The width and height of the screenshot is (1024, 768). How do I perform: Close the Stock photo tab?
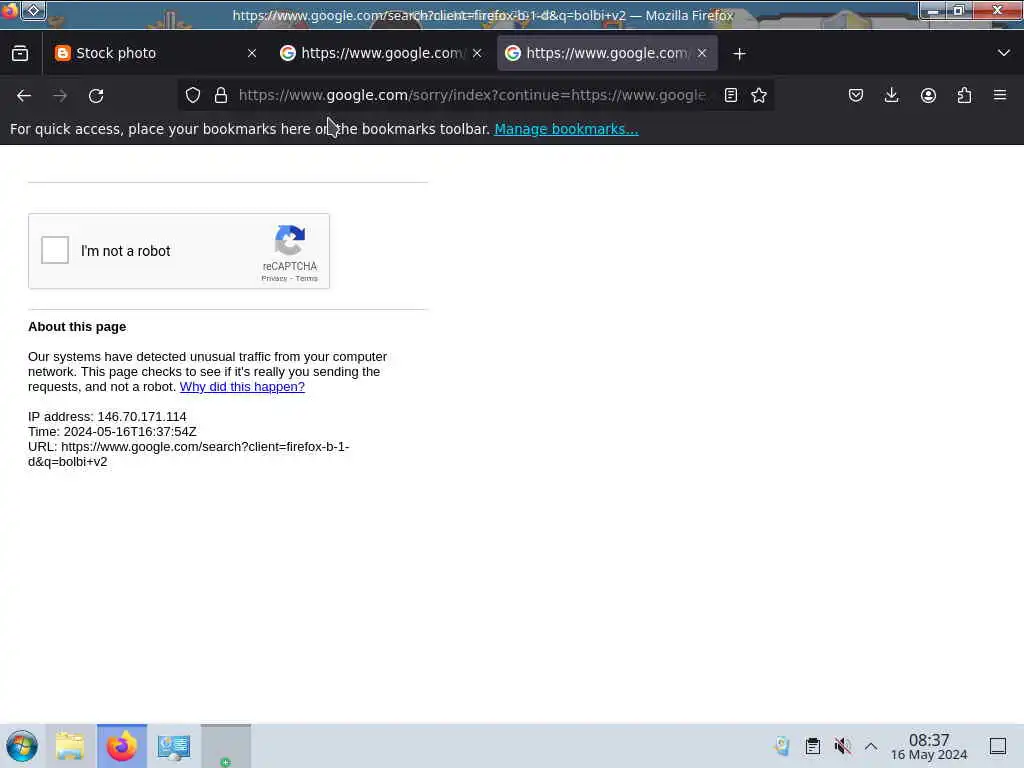pos(252,54)
